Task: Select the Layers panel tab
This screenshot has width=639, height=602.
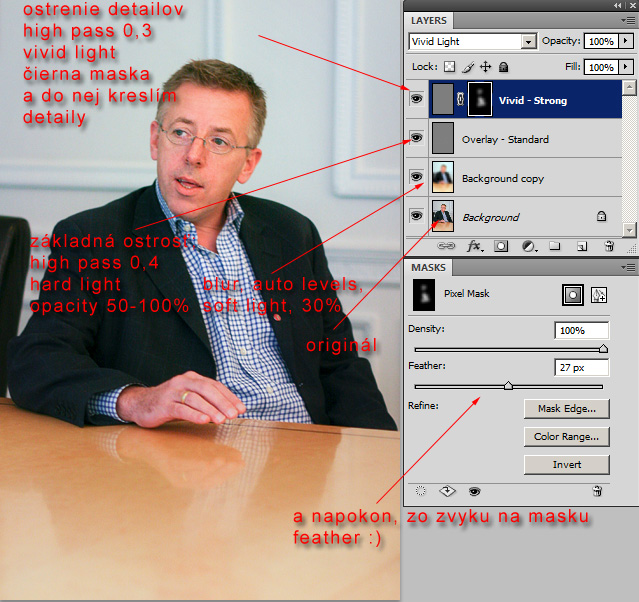Action: [x=429, y=20]
